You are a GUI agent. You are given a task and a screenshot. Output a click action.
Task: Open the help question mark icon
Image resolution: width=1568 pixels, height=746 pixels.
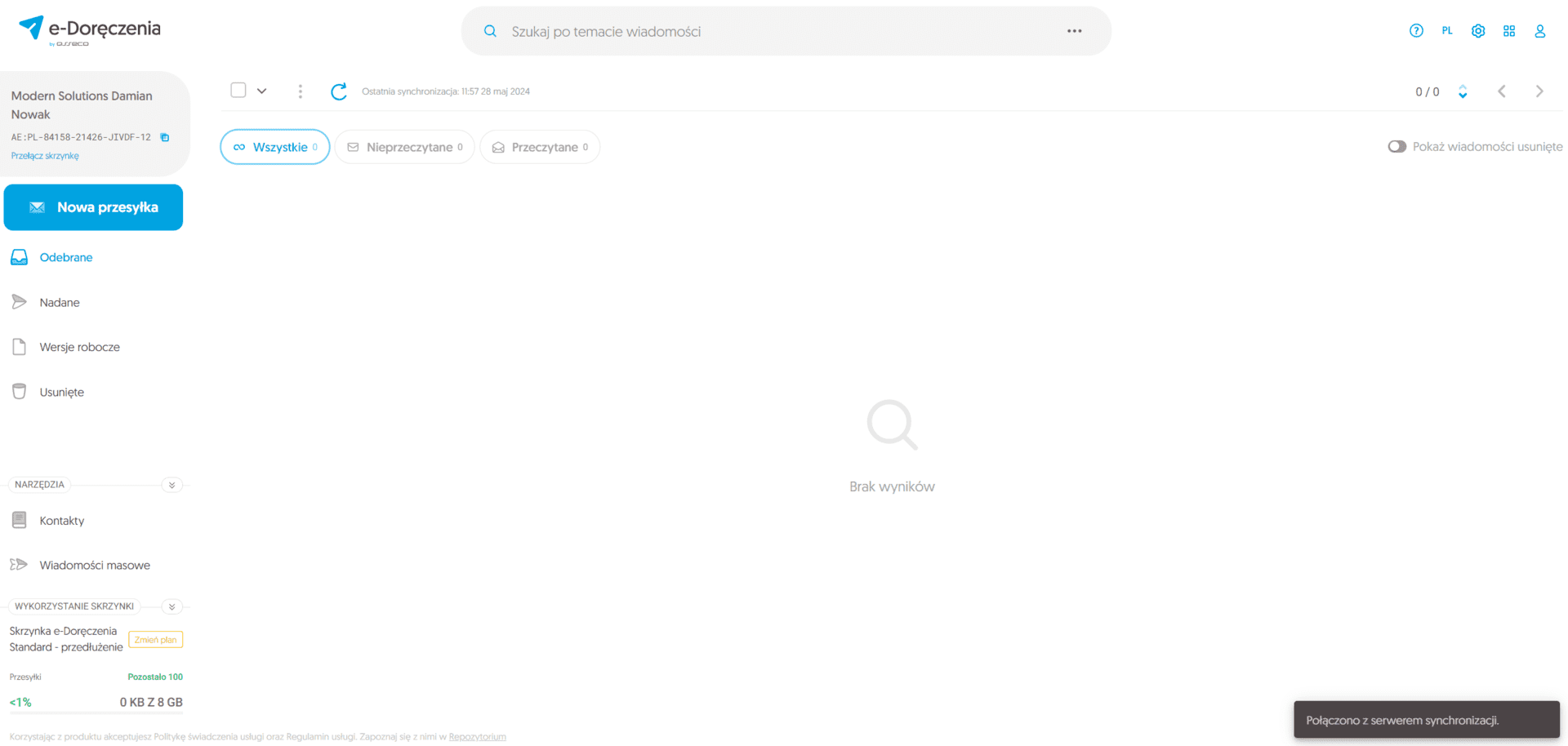click(1416, 31)
